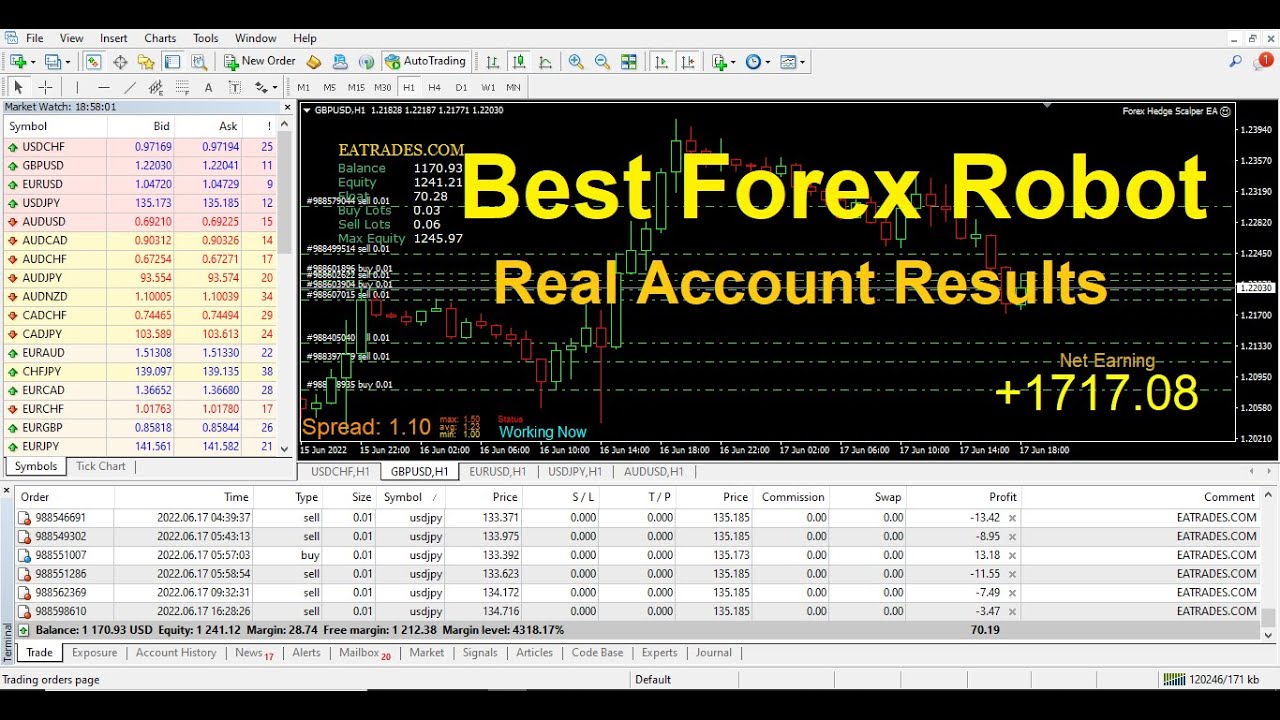
Task: Switch timeframe to MN
Action: coord(513,87)
